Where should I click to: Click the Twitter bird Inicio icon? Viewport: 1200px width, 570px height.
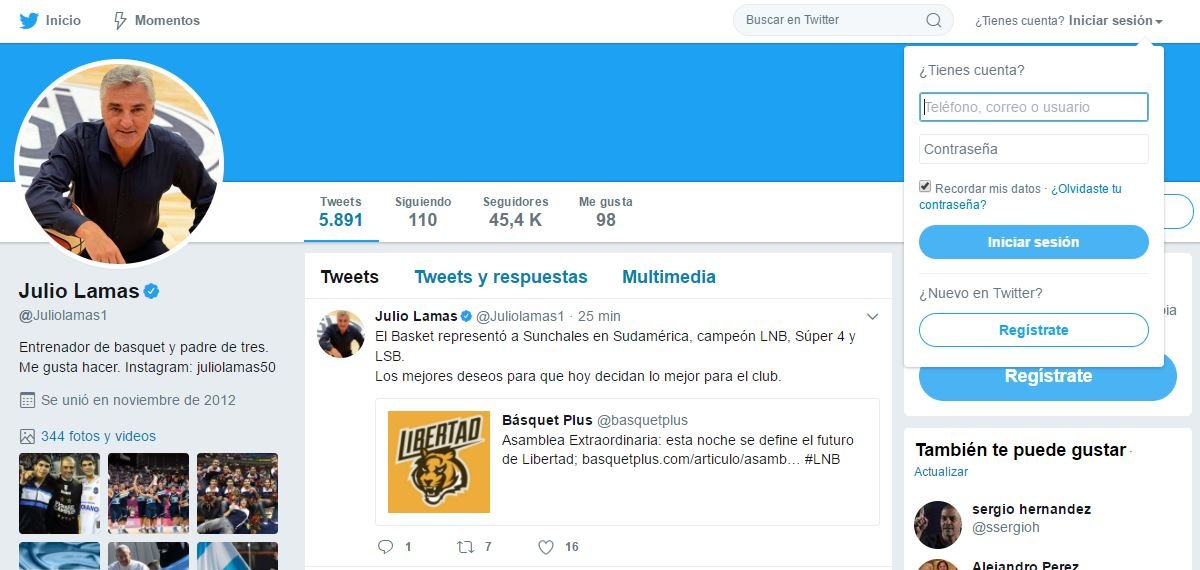click(x=28, y=20)
